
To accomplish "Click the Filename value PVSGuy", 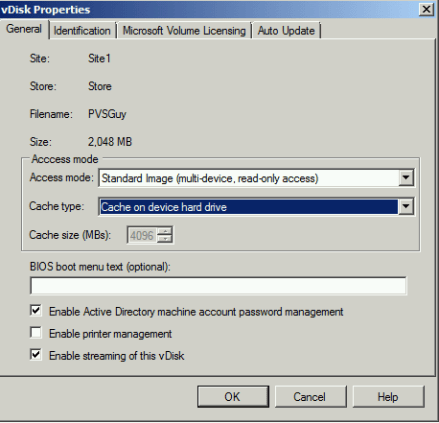I will point(107,114).
